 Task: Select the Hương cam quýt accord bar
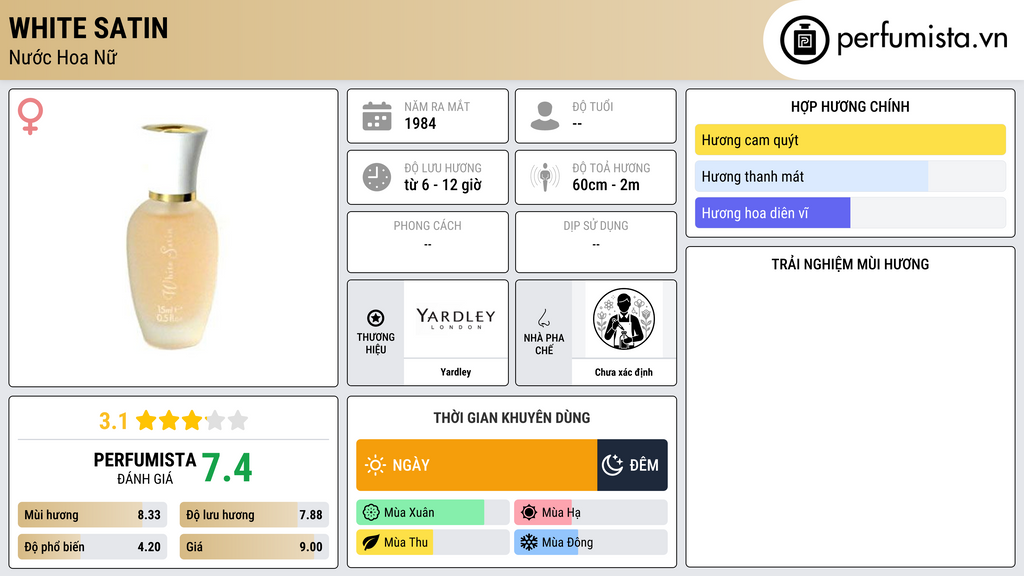(x=850, y=140)
